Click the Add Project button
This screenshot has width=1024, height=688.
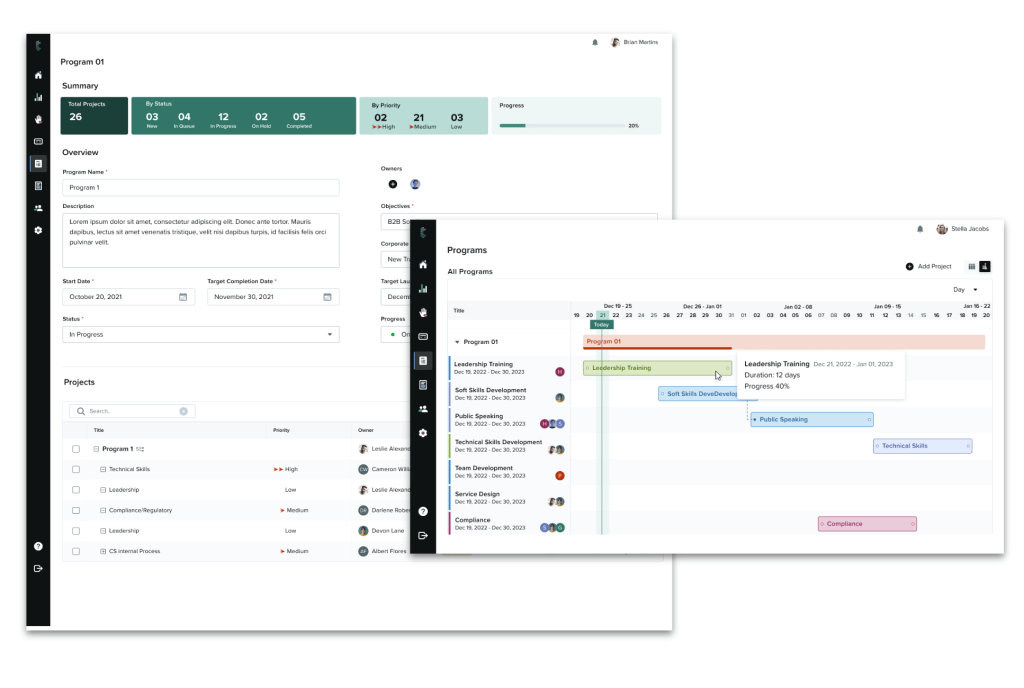(931, 266)
